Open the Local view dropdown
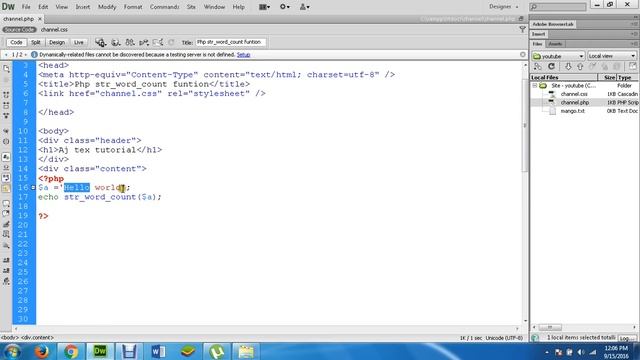 (612, 56)
